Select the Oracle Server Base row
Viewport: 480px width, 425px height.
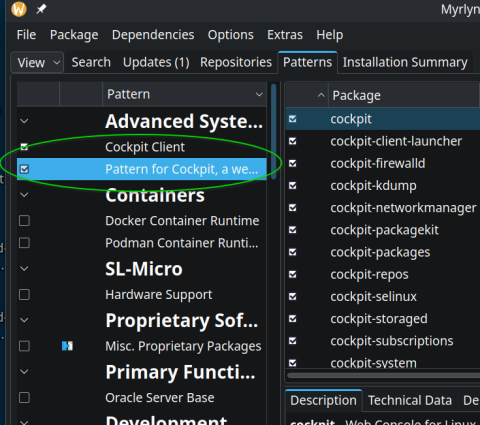pyautogui.click(x=142, y=398)
